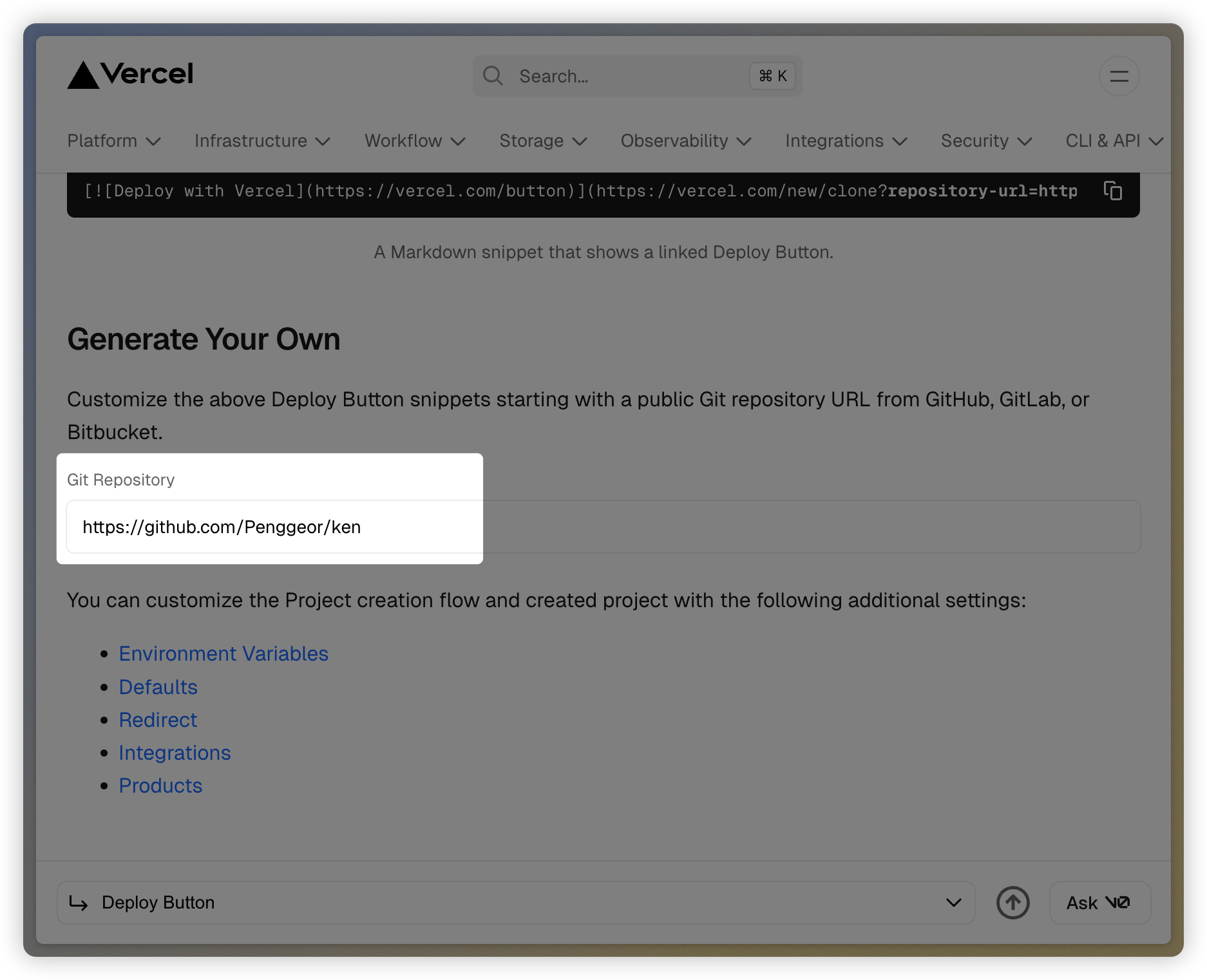Expand the Infrastructure menu
This screenshot has width=1207, height=980.
pos(262,141)
